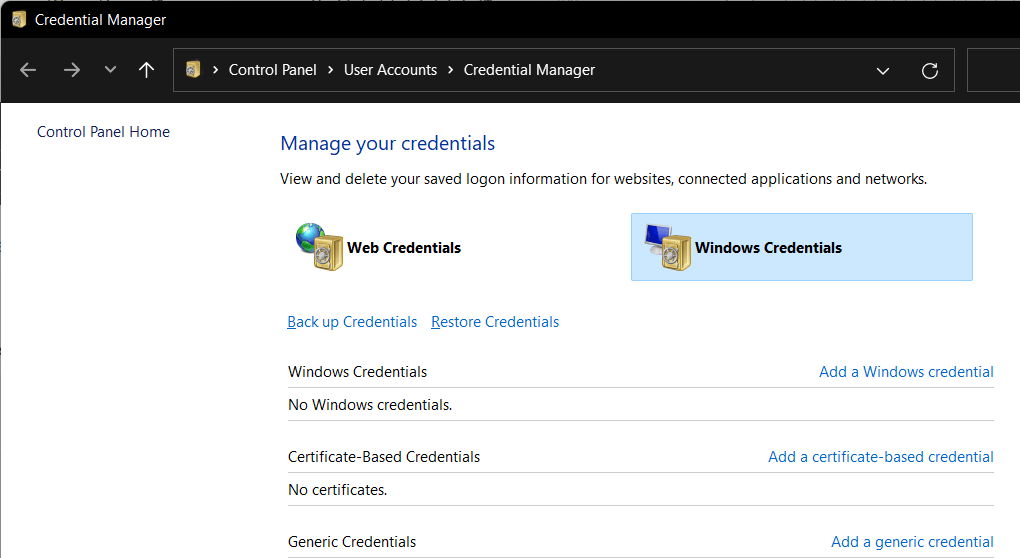Image resolution: width=1020 pixels, height=558 pixels.
Task: Click the Windows Credentials computer safe icon
Action: click(667, 246)
